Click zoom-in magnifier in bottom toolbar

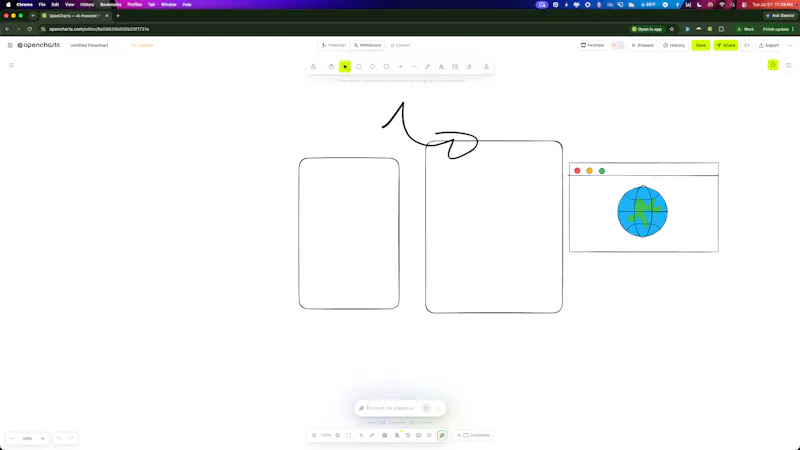(338, 435)
